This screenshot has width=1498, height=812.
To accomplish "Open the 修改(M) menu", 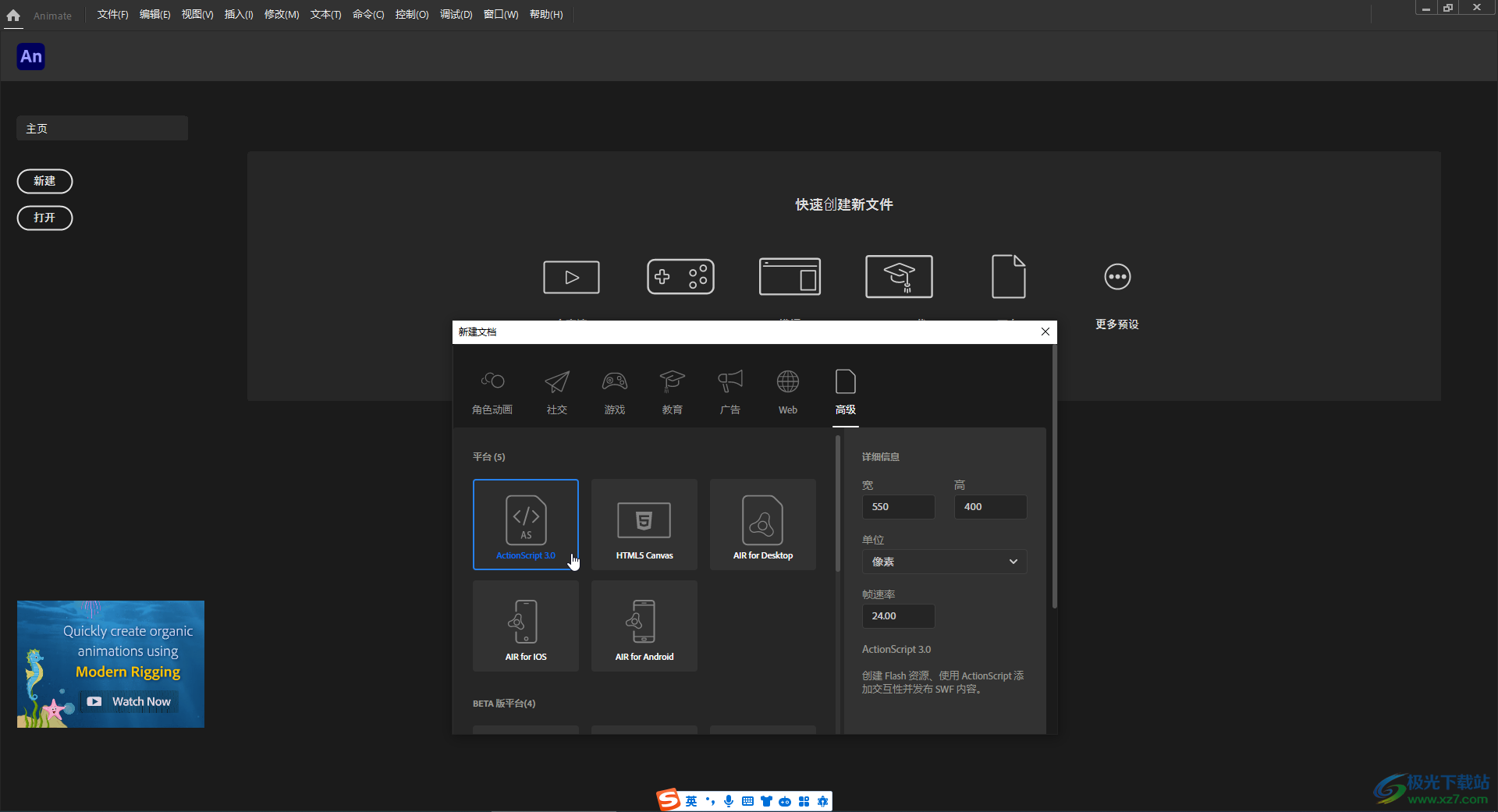I will [x=282, y=15].
